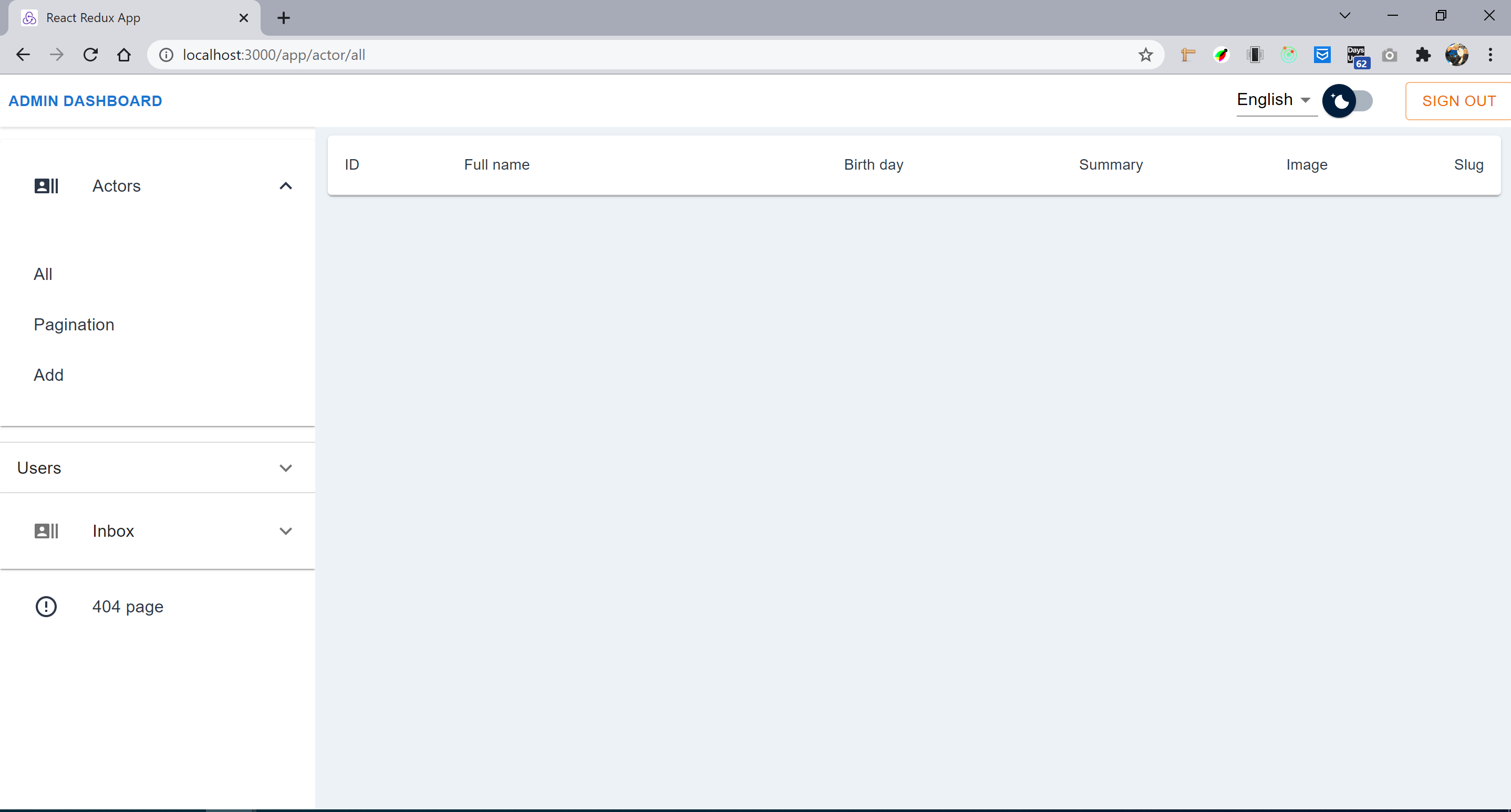
Task: Click the ADMIN DASHBOARD title link
Action: [85, 101]
